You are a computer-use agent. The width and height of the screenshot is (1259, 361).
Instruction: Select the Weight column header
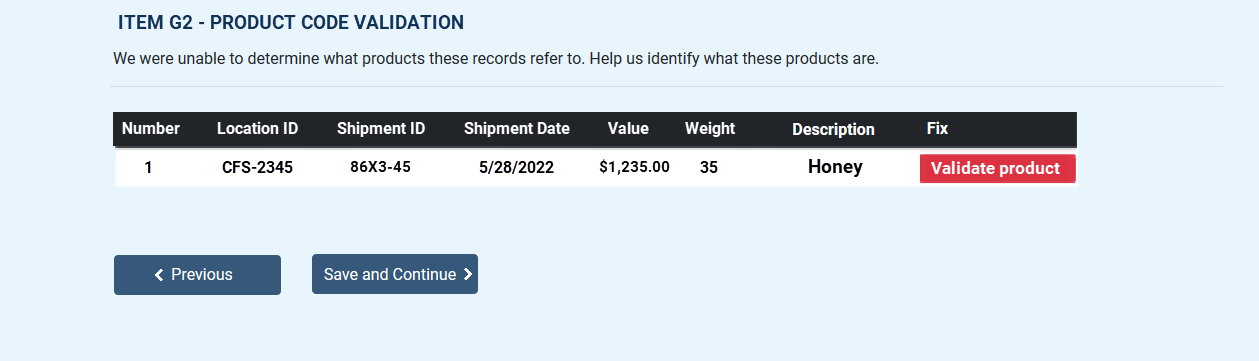coord(710,128)
